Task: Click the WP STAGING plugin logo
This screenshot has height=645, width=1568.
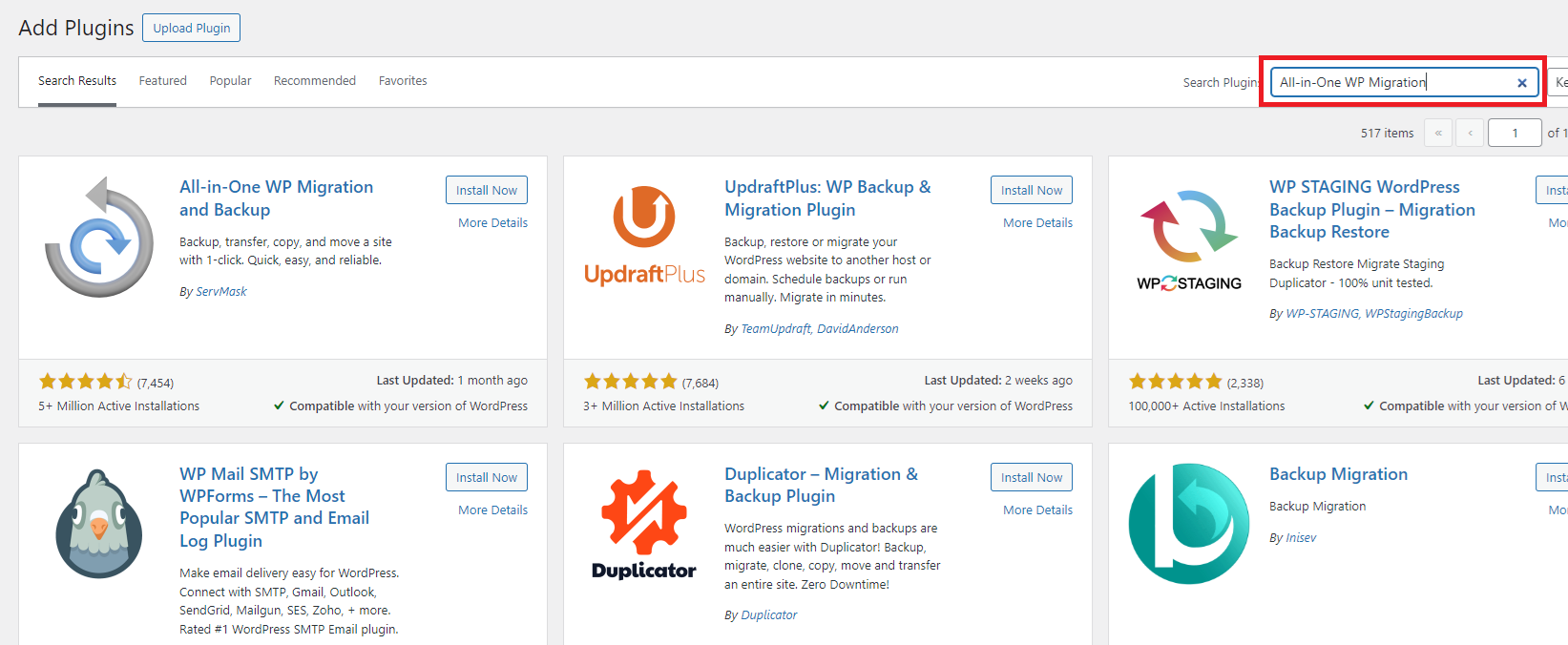Action: point(1189,239)
